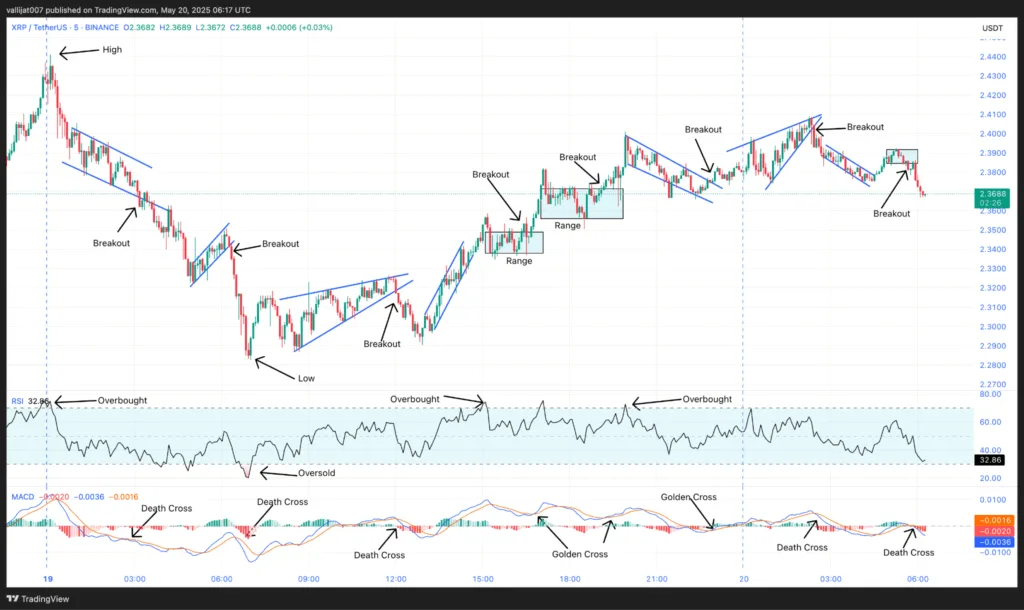
Task: Click the 09:00 time axis label
Action: click(309, 579)
